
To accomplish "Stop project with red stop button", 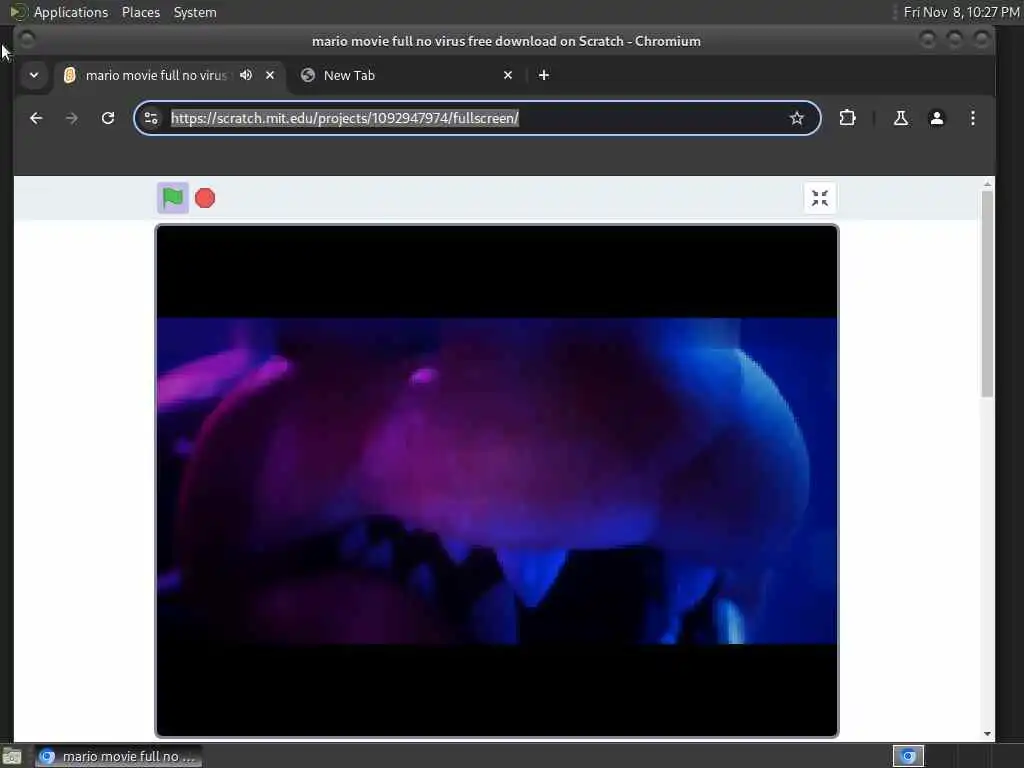I will pos(205,198).
